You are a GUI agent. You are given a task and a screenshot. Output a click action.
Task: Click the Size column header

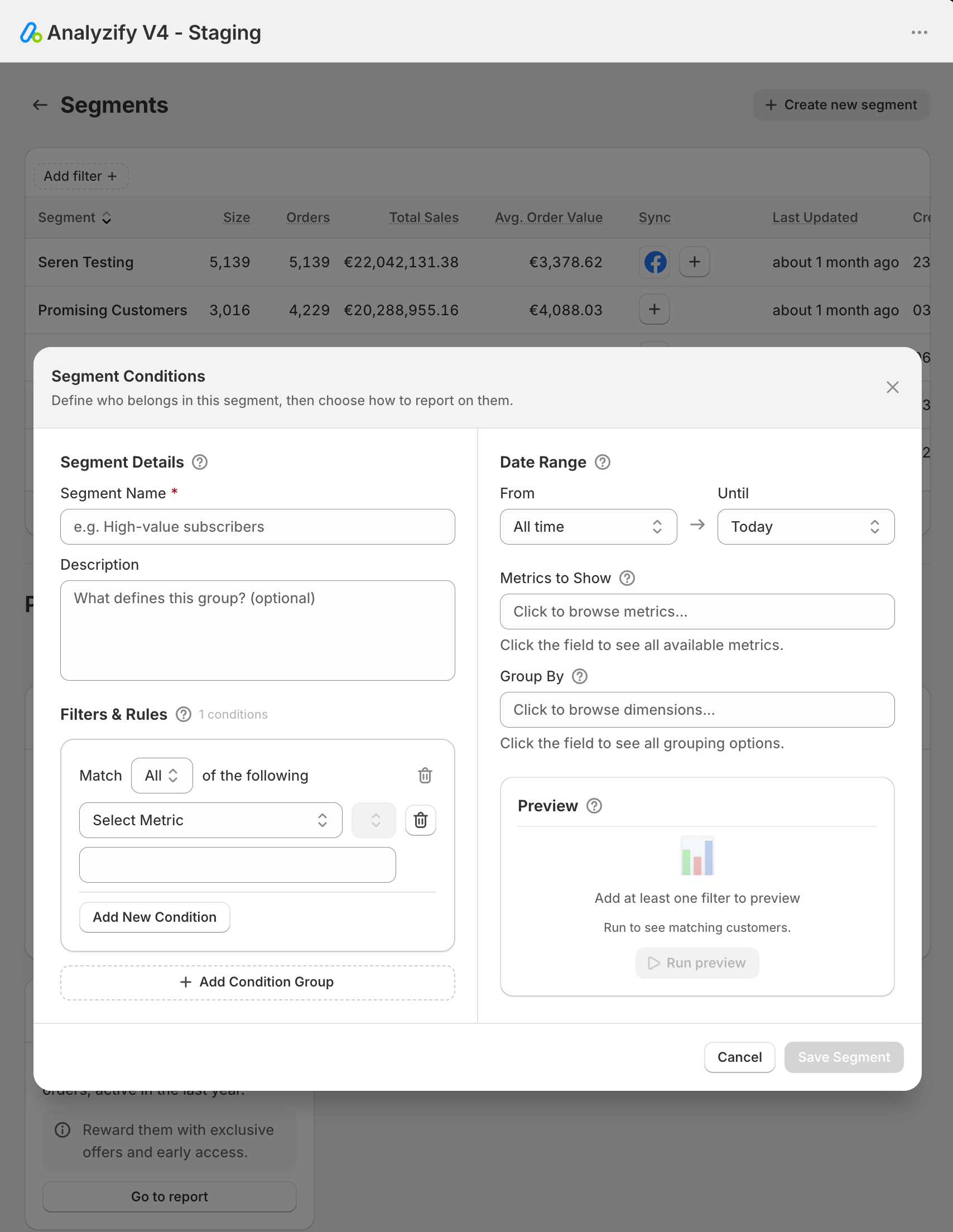click(x=237, y=218)
